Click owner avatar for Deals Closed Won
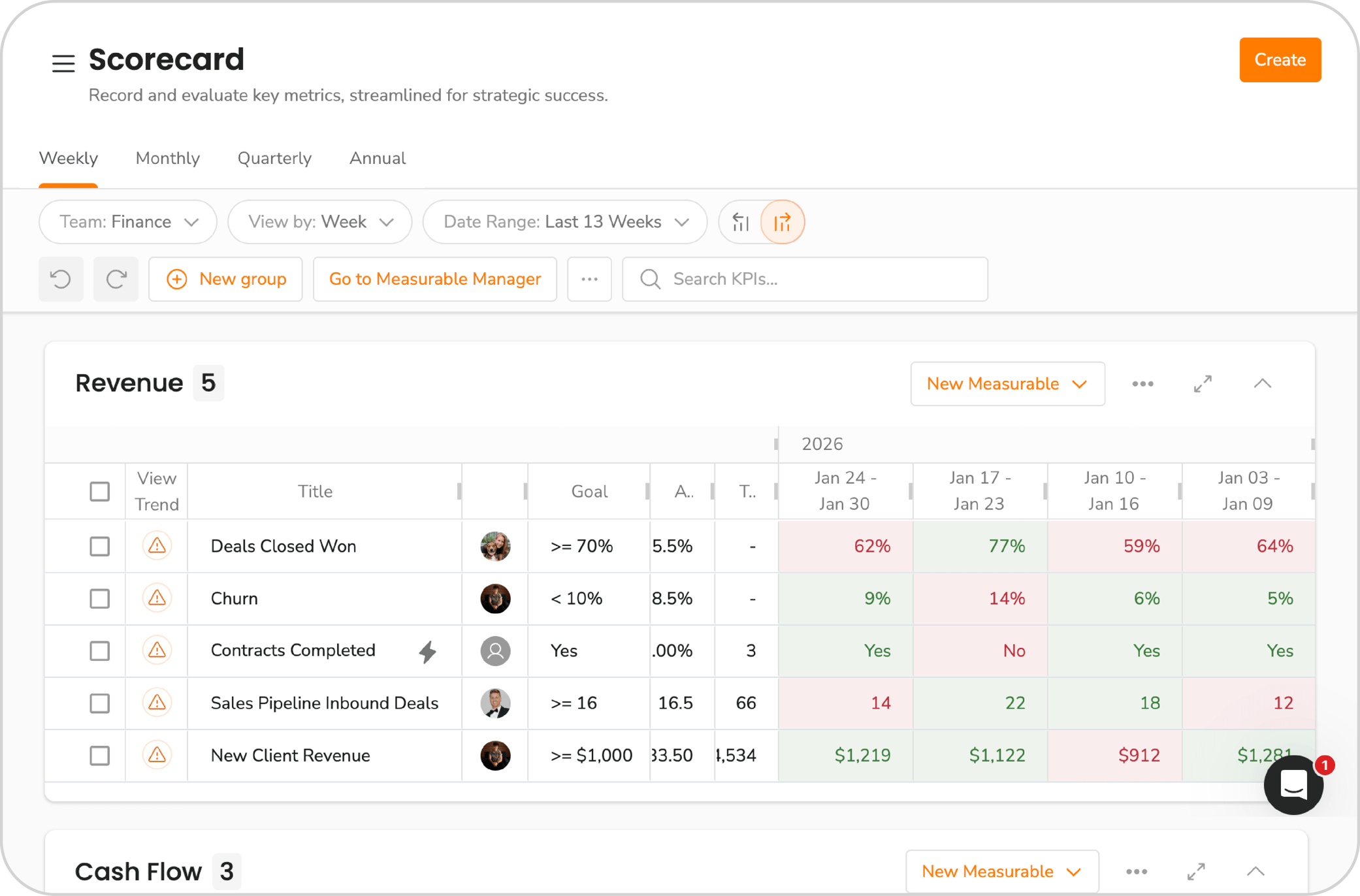 point(495,546)
